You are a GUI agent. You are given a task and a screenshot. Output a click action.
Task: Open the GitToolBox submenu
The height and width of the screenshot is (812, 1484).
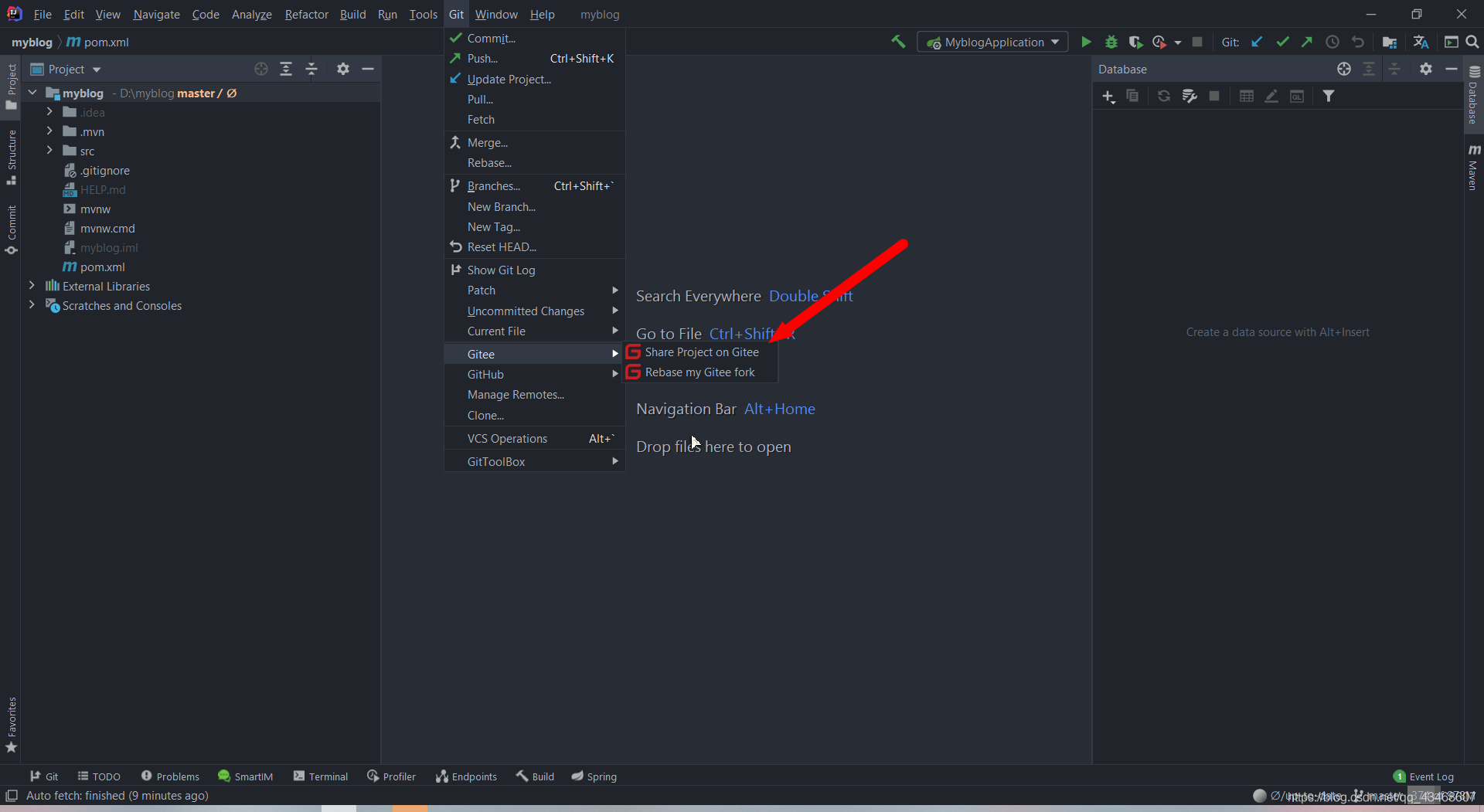tap(534, 462)
